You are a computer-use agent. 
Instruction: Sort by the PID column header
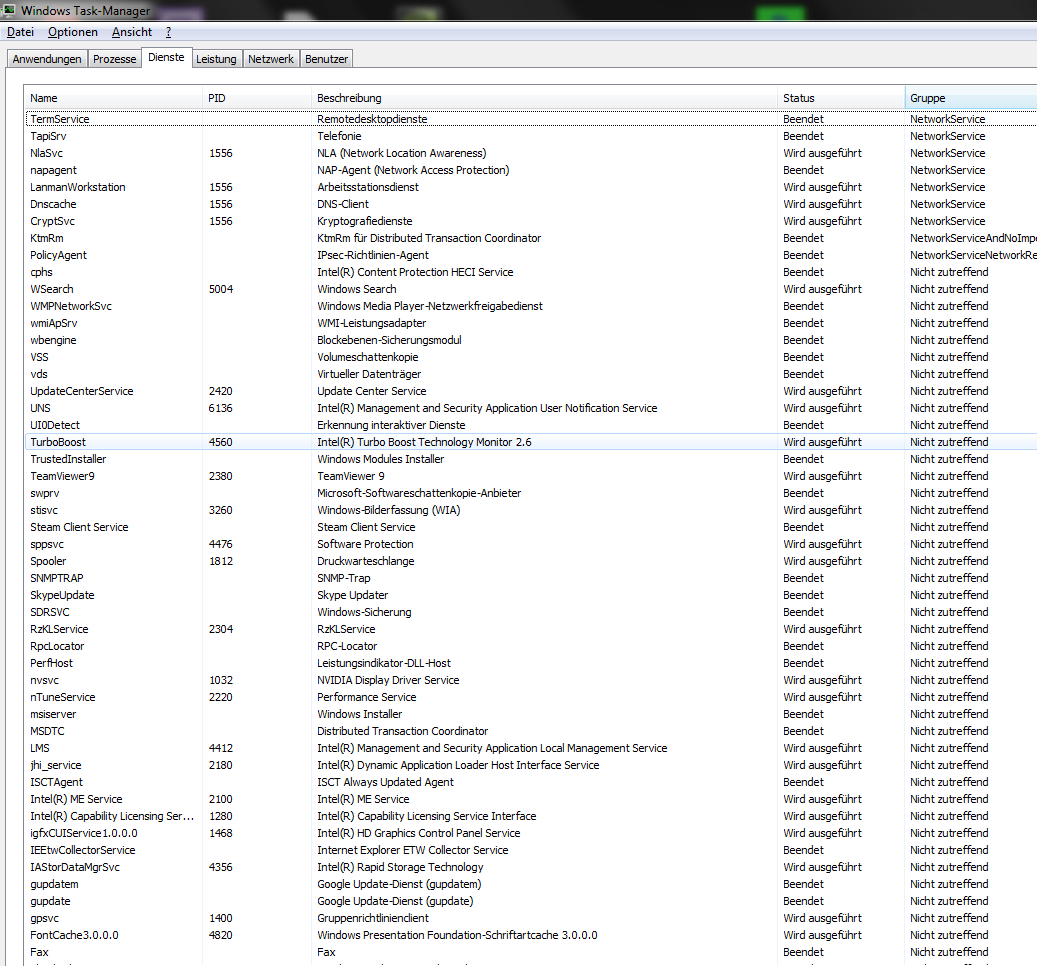[x=257, y=98]
